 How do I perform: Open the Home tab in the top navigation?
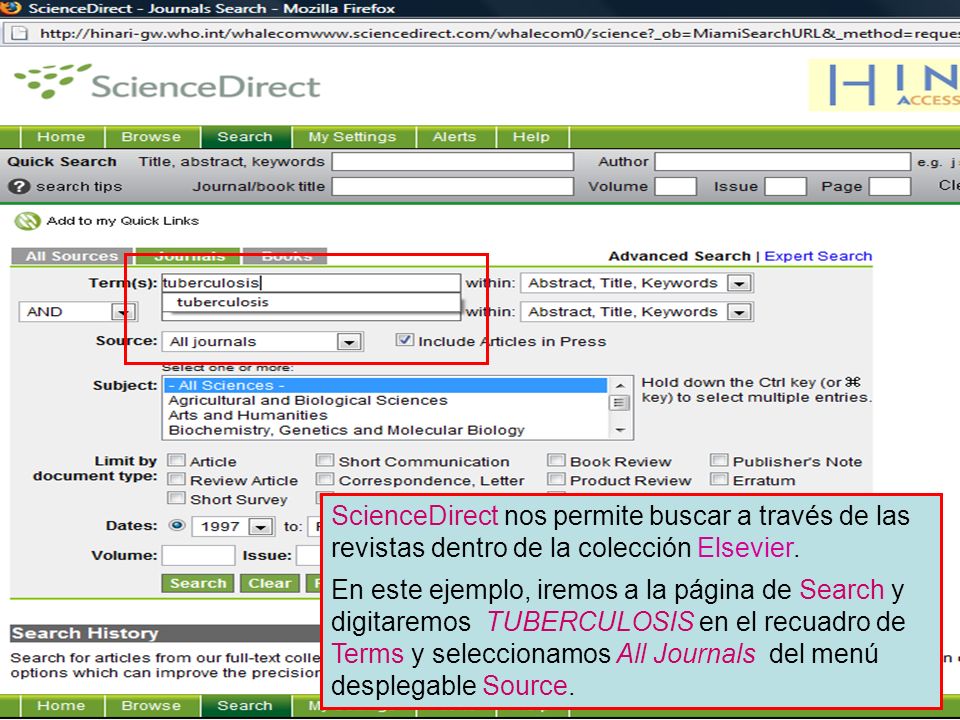(61, 137)
